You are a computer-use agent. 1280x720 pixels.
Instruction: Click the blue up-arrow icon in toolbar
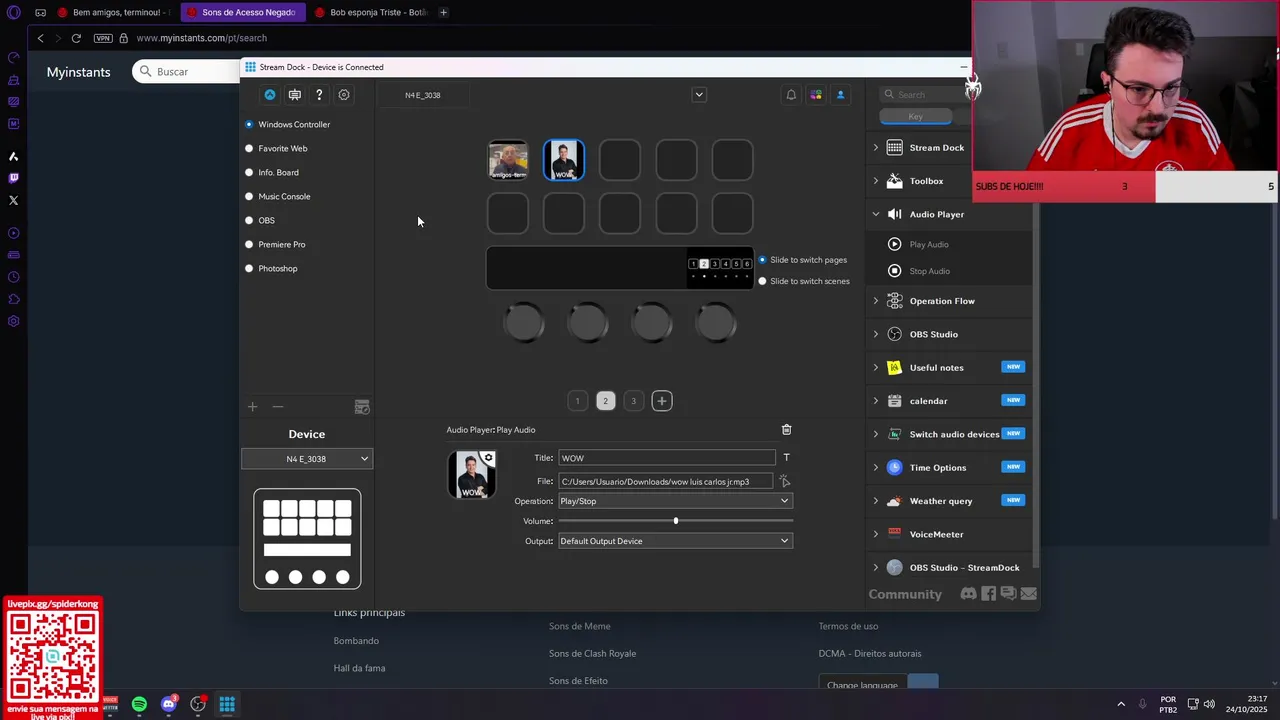tap(270, 95)
